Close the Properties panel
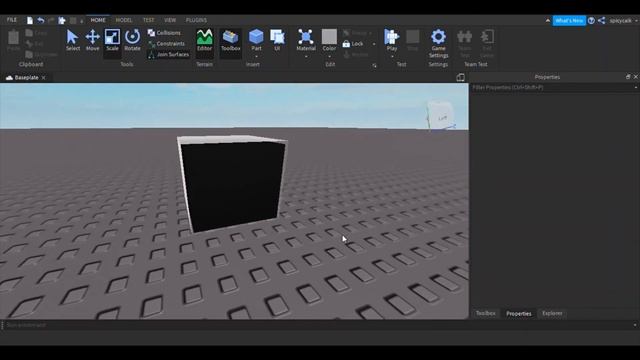Image resolution: width=640 pixels, height=360 pixels. (636, 77)
